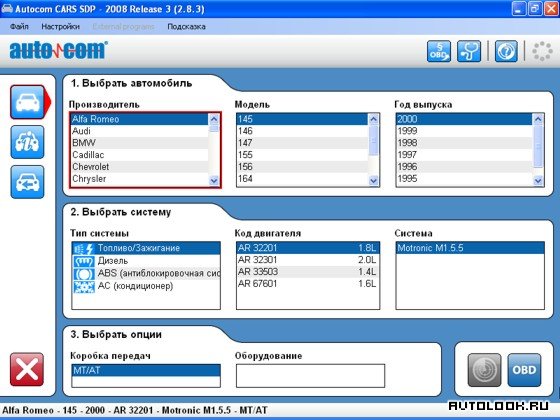560x420 pixels.
Task: Click the fuel/ignition system type icon
Action: [84, 248]
